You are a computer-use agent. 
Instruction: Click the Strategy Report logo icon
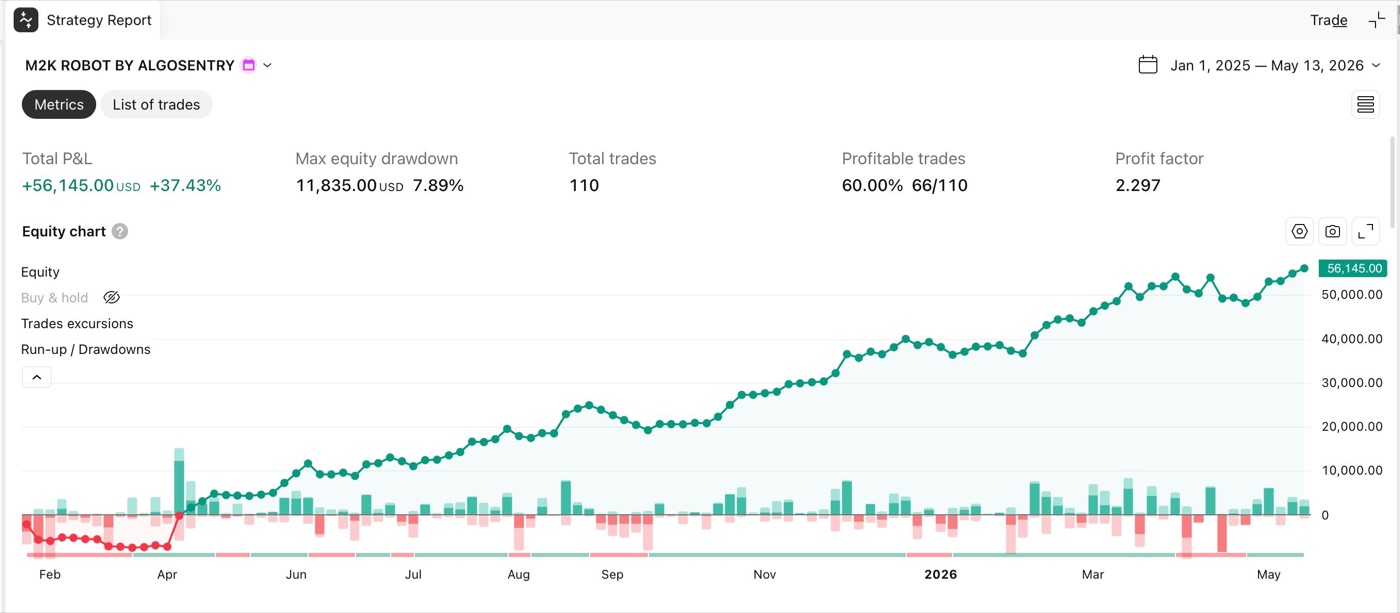click(x=26, y=20)
